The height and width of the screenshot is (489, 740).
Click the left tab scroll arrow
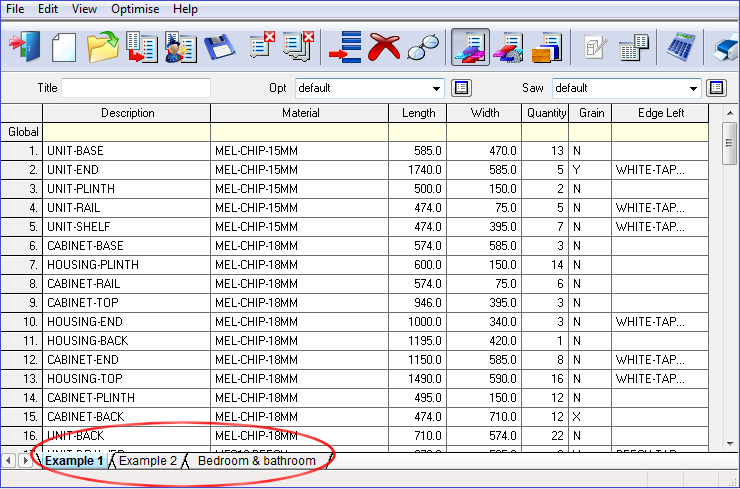click(x=8, y=460)
